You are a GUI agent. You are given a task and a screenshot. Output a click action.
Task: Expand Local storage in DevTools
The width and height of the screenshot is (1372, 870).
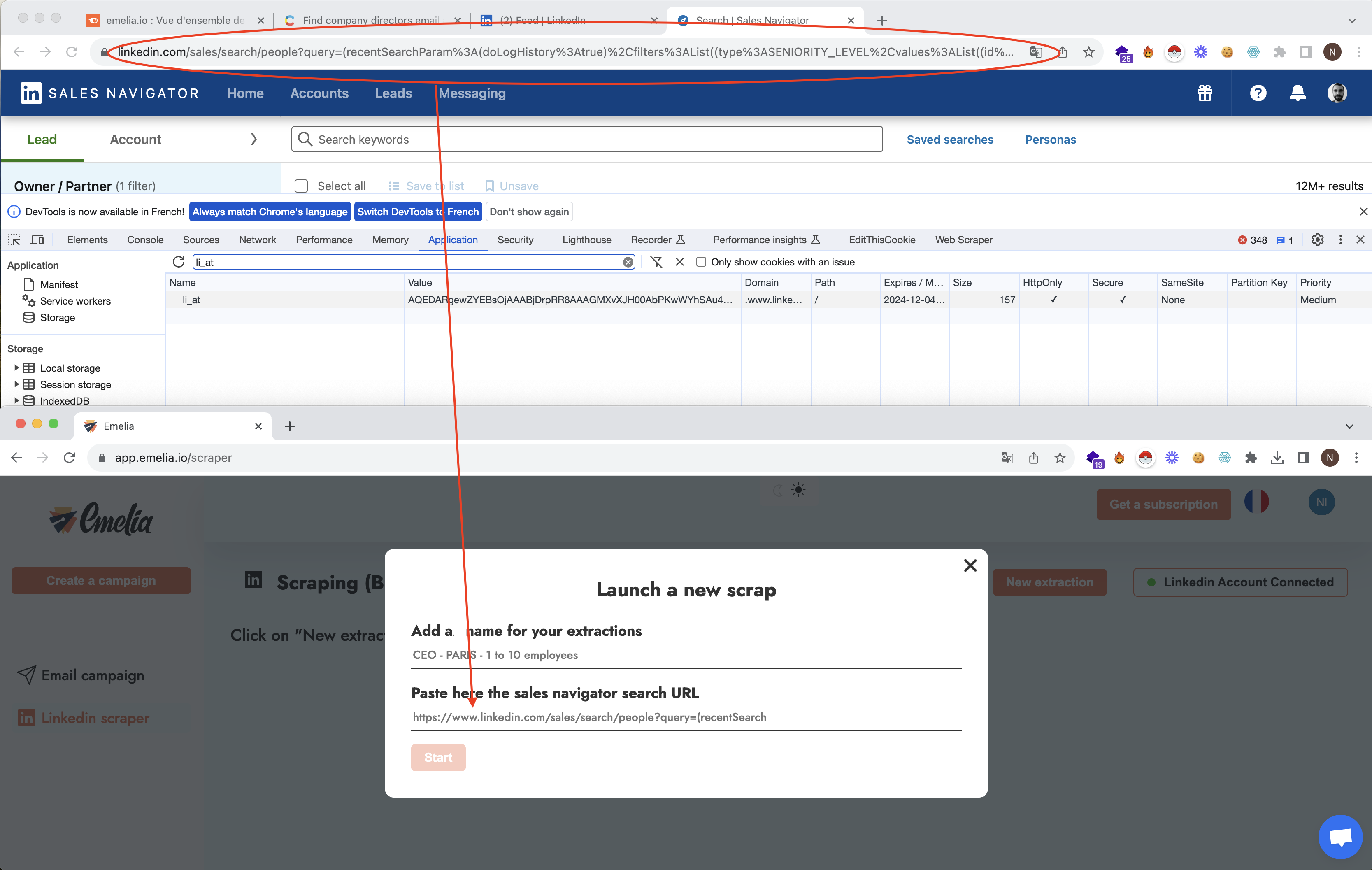(16, 368)
